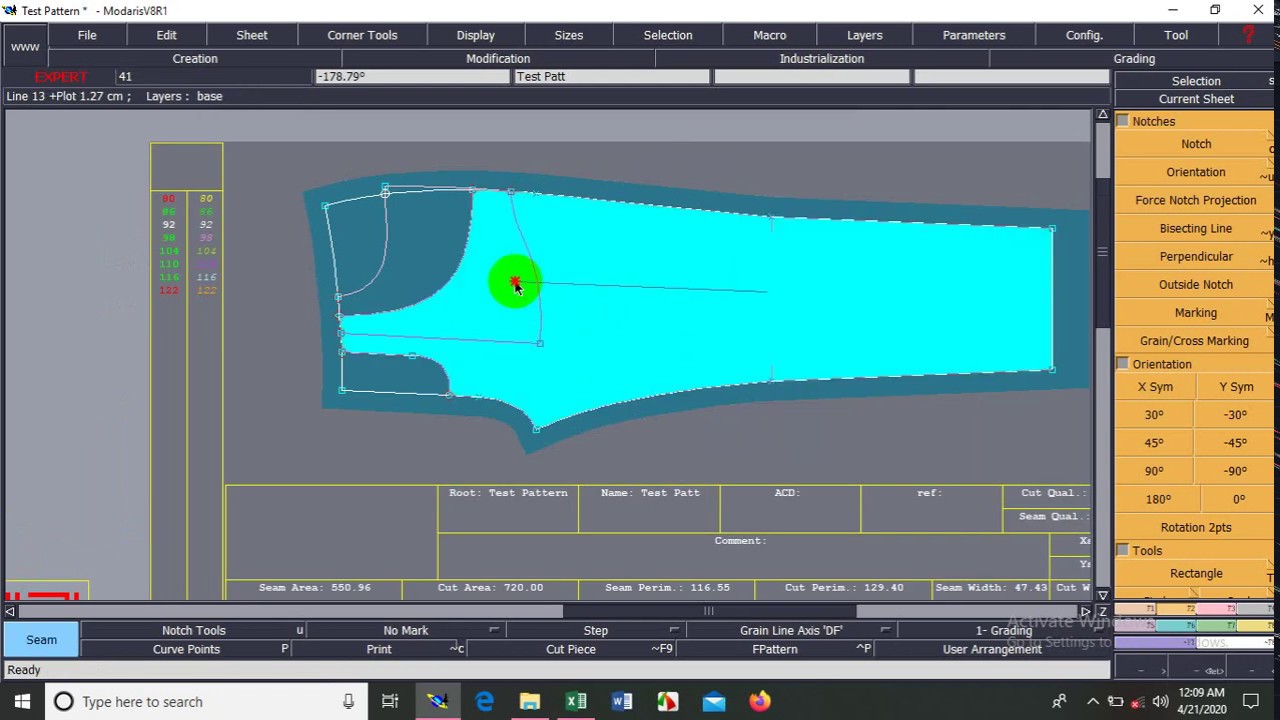Toggle the Orientation section checkbox
Viewport: 1280px width, 720px height.
(x=1123, y=364)
